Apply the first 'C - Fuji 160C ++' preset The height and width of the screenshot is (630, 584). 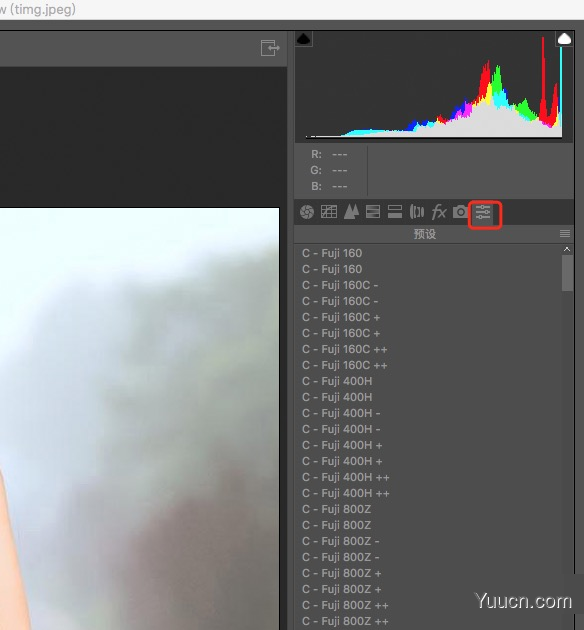pyautogui.click(x=345, y=349)
